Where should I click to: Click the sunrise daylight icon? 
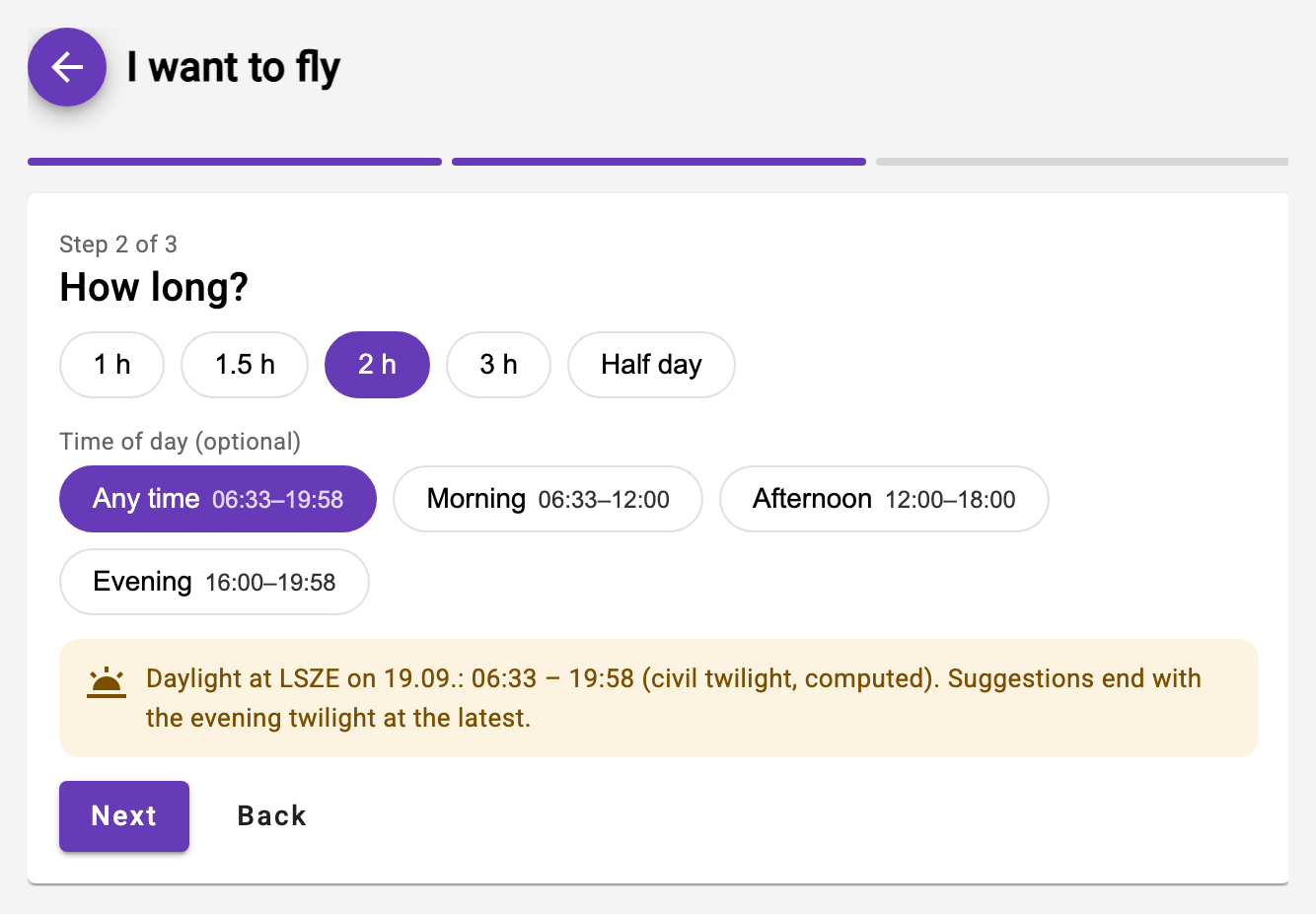(x=107, y=682)
